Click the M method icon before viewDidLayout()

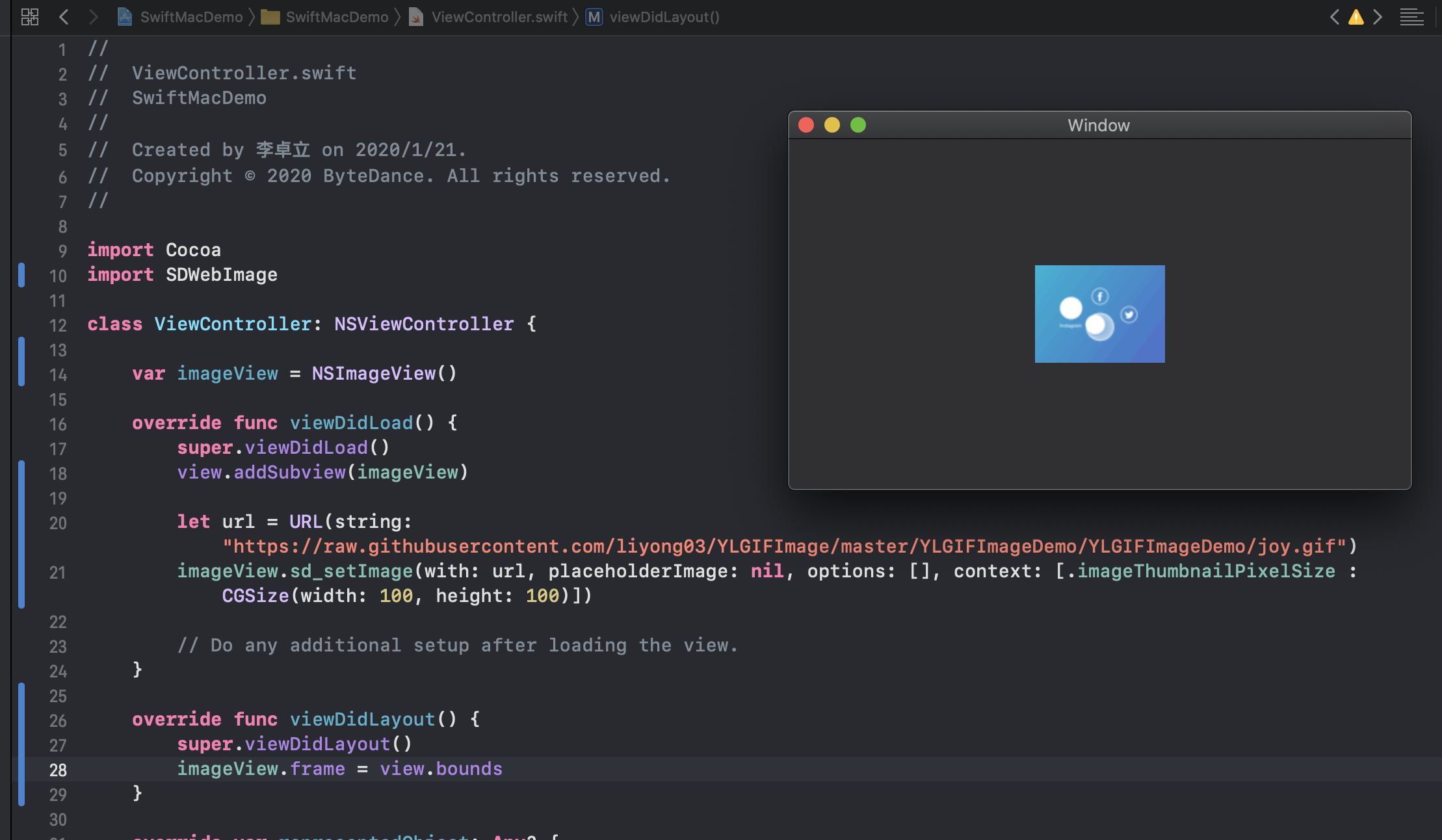[x=592, y=17]
